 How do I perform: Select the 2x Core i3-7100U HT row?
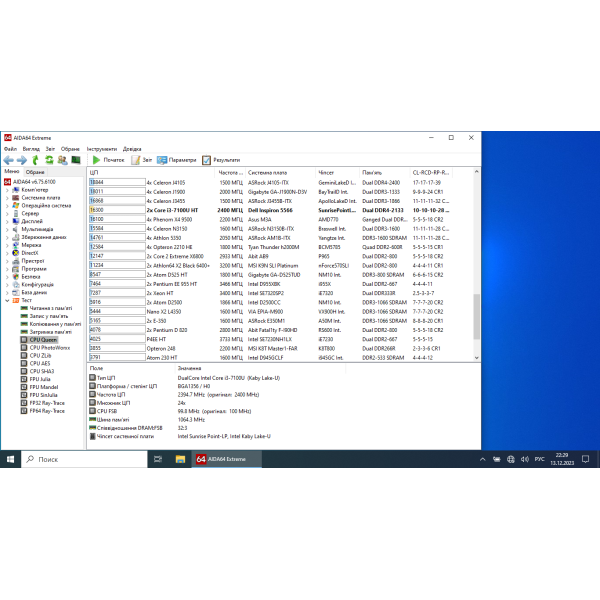[x=270, y=210]
